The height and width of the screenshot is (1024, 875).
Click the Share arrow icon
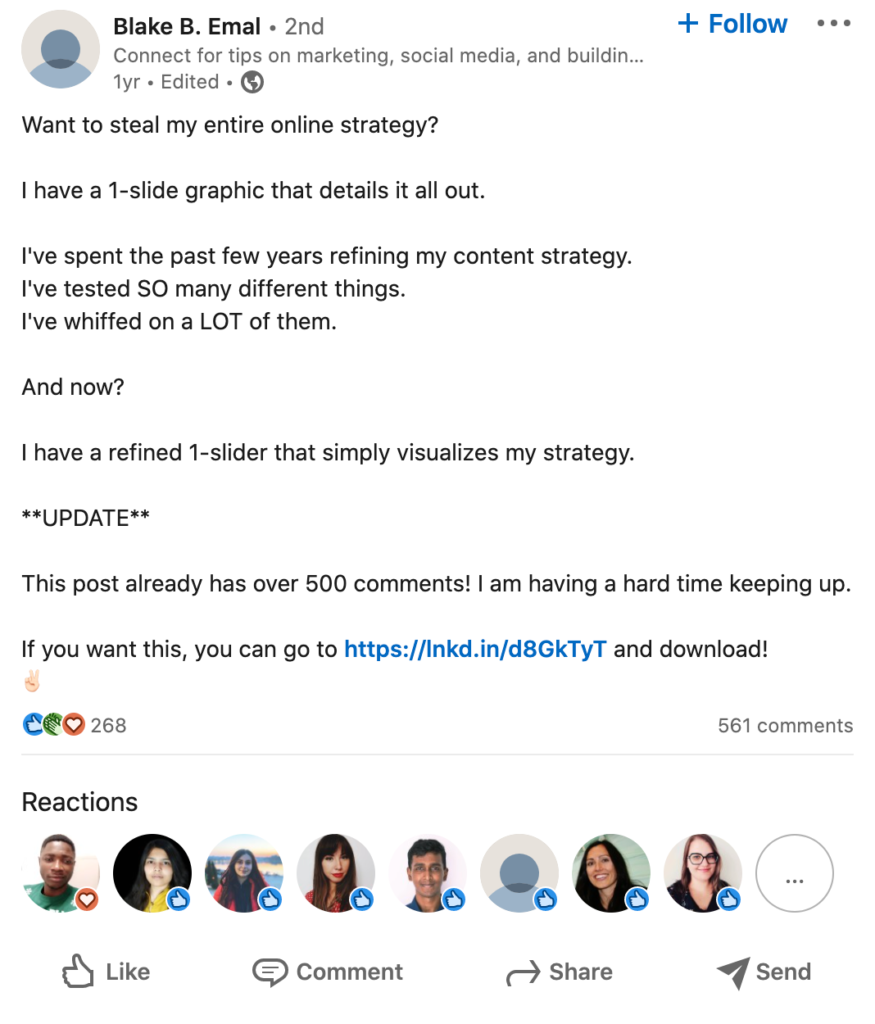coord(522,972)
